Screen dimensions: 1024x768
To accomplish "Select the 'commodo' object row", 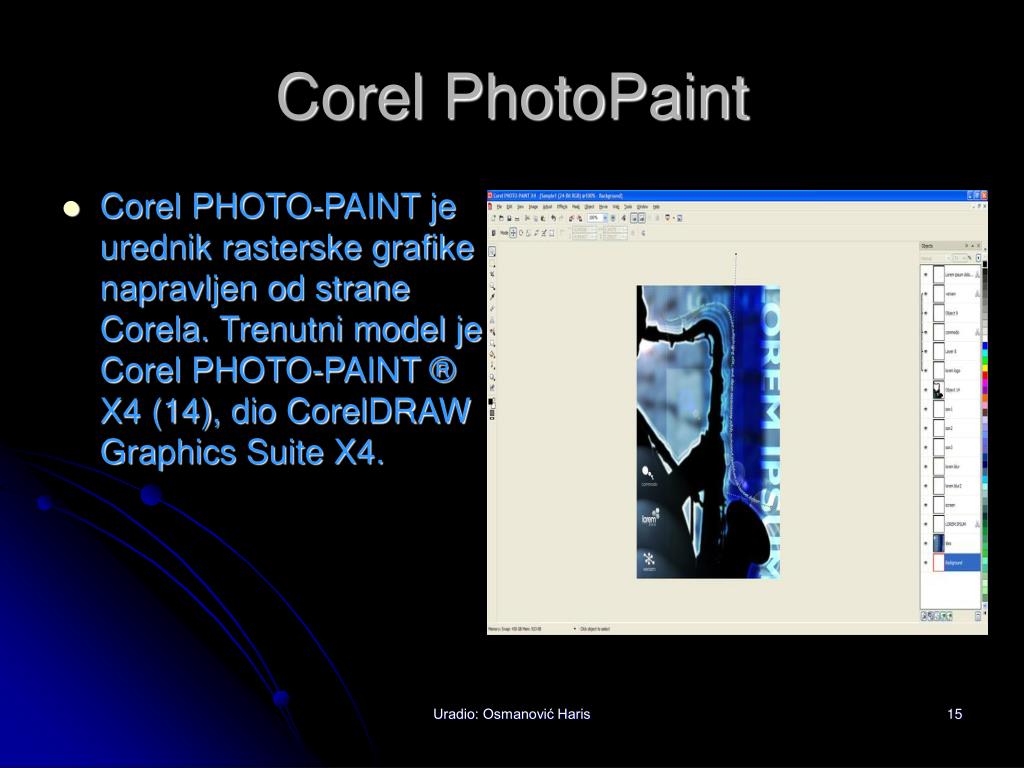I will click(950, 332).
